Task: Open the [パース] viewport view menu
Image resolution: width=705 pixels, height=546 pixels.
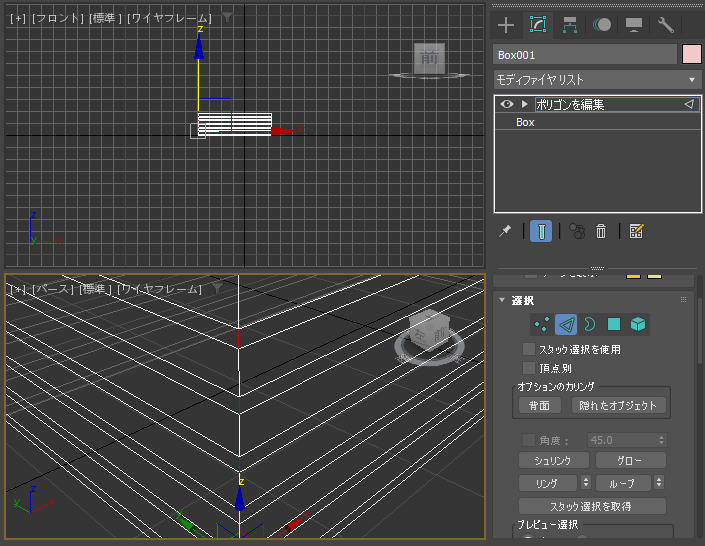Action: click(x=53, y=289)
